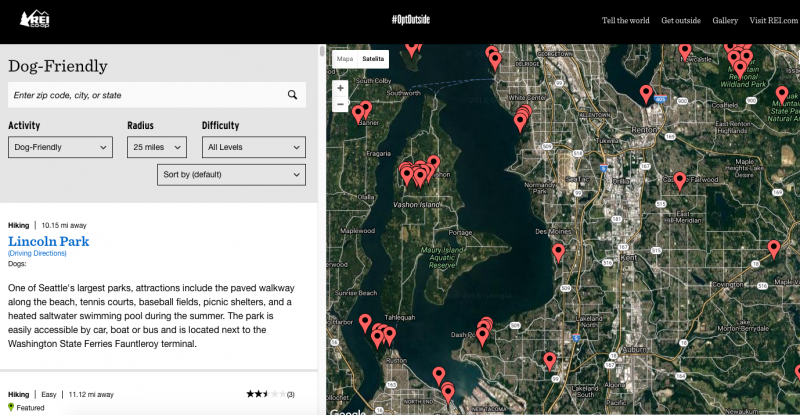Click the 11.12 mi away text
The height and width of the screenshot is (415, 800).
[91, 394]
